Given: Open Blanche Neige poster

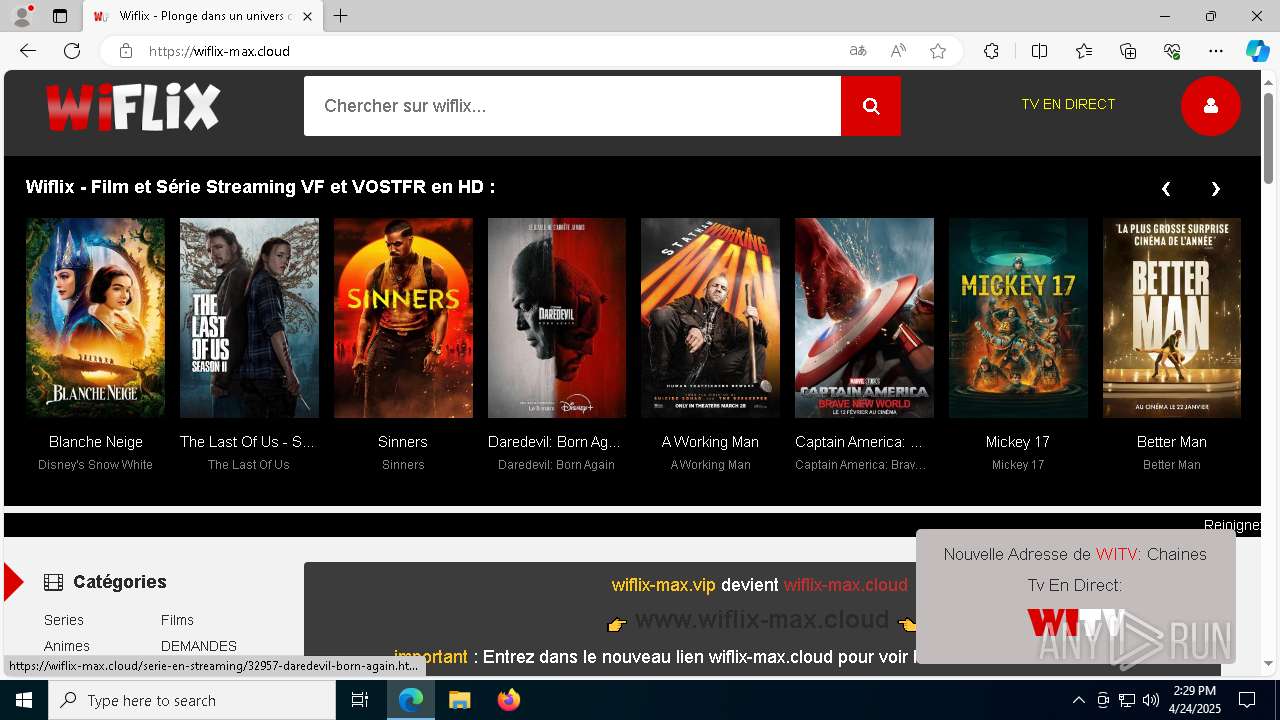Looking at the screenshot, I should 95,318.
